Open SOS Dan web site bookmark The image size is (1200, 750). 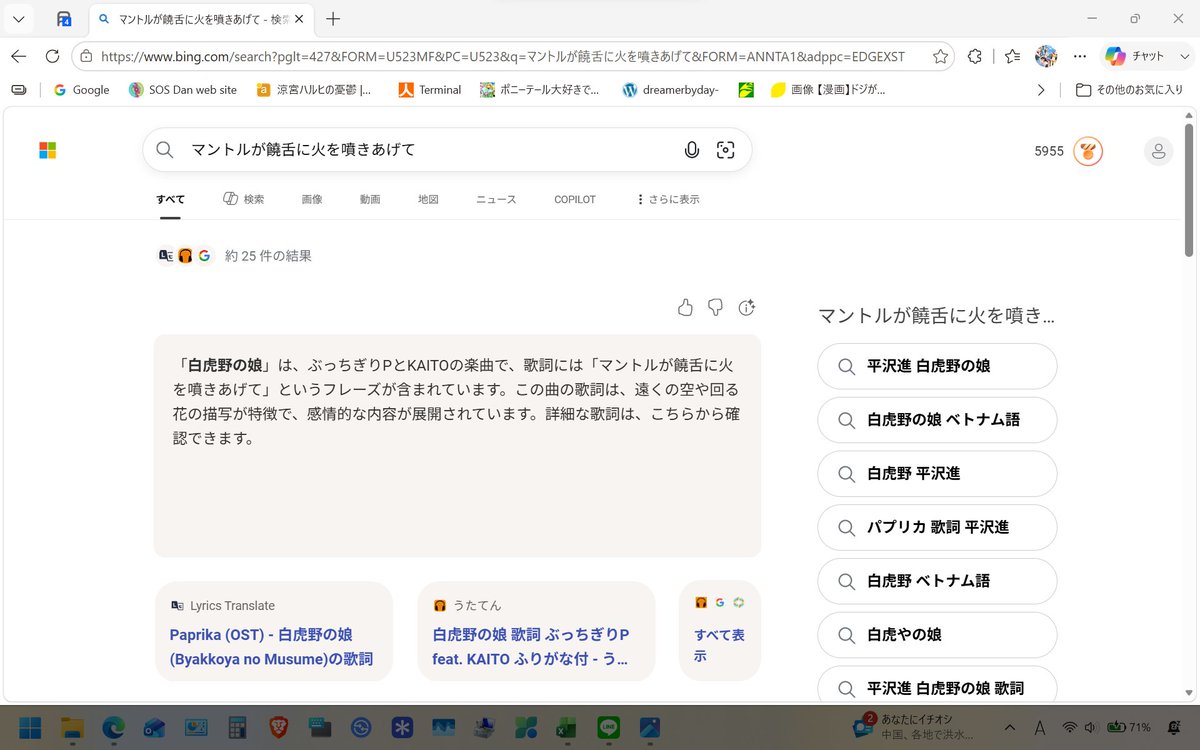[x=183, y=90]
